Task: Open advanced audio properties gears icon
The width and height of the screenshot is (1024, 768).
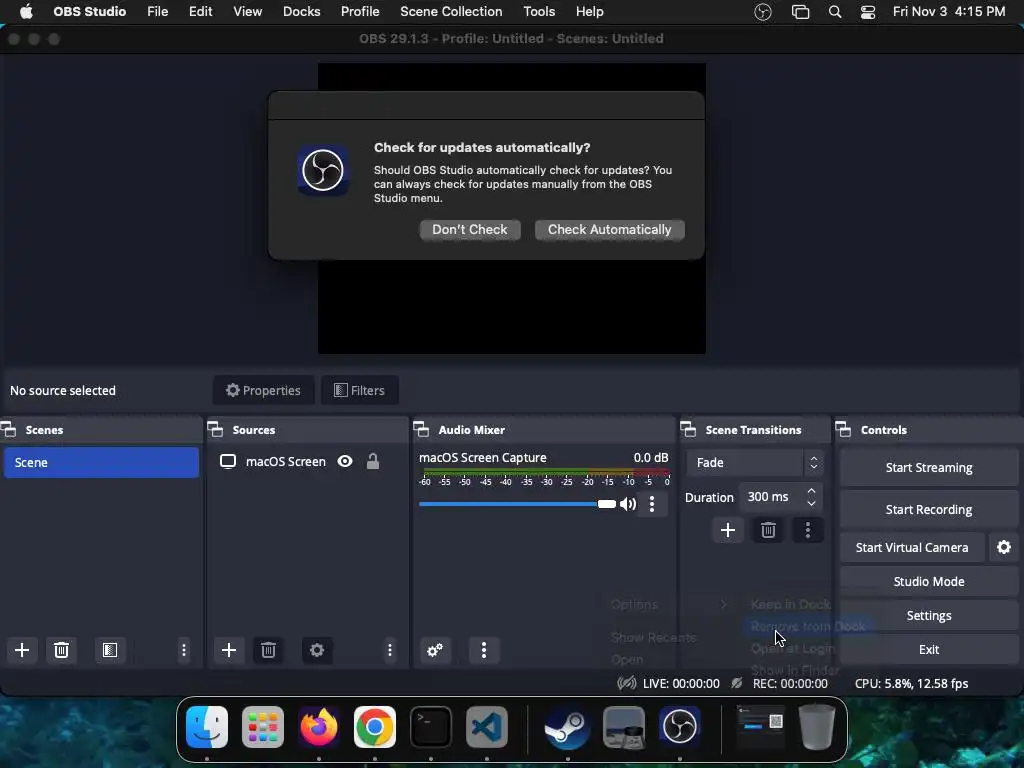Action: click(x=435, y=650)
